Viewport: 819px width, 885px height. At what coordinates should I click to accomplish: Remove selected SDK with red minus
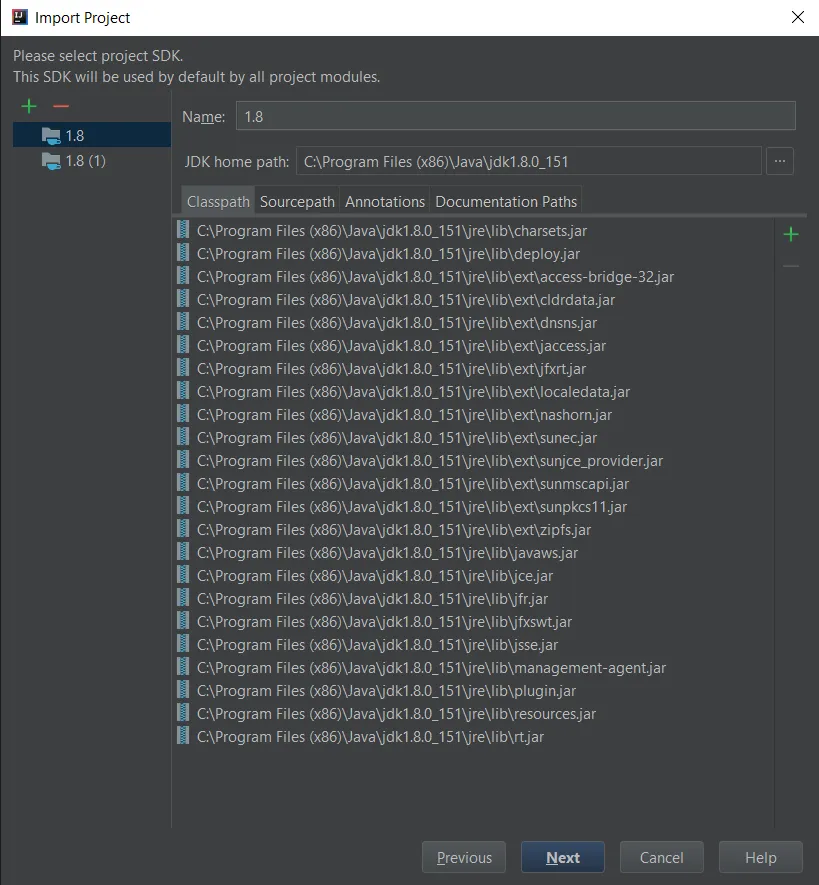tap(60, 106)
